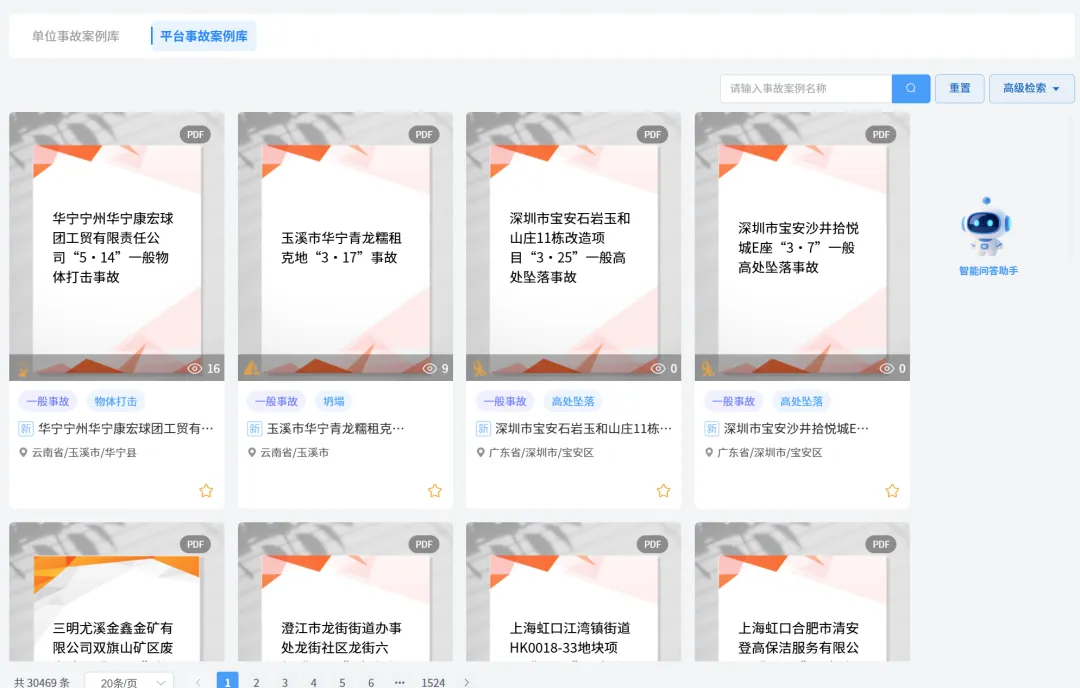The height and width of the screenshot is (688, 1080).
Task: Click location text 云南省/玉溪市
Action: 295,452
